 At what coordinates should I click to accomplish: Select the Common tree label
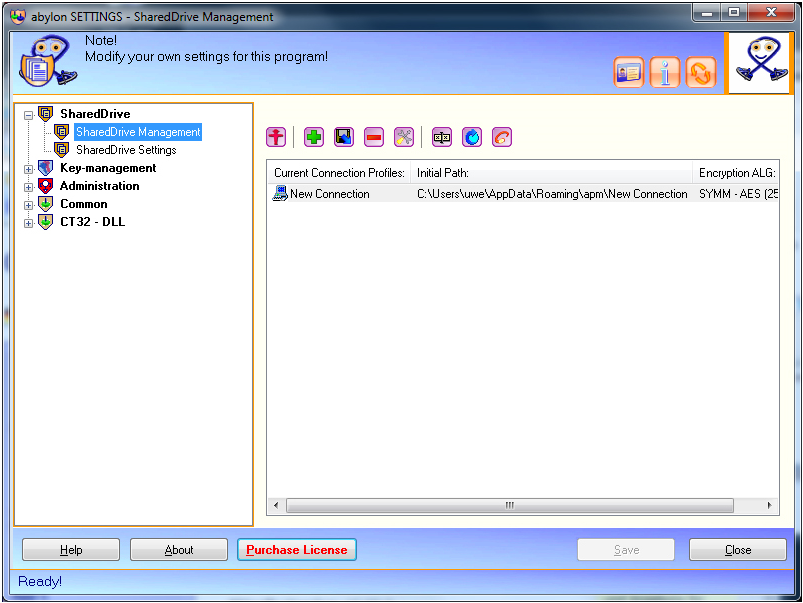[x=83, y=204]
